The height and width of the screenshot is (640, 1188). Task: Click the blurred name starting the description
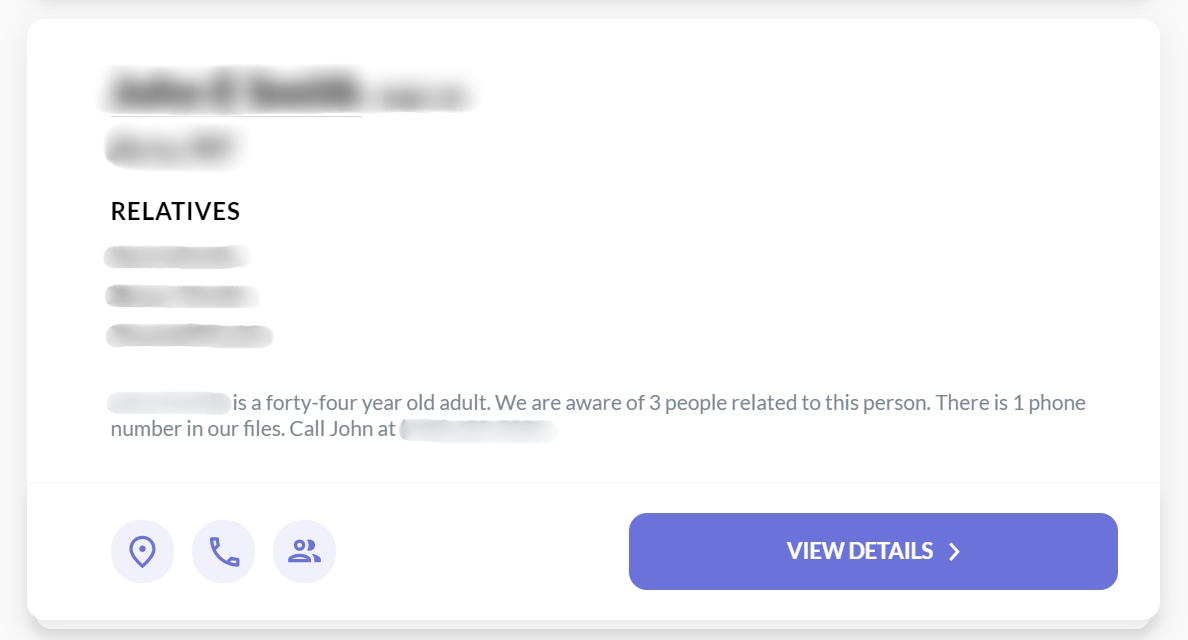[169, 403]
